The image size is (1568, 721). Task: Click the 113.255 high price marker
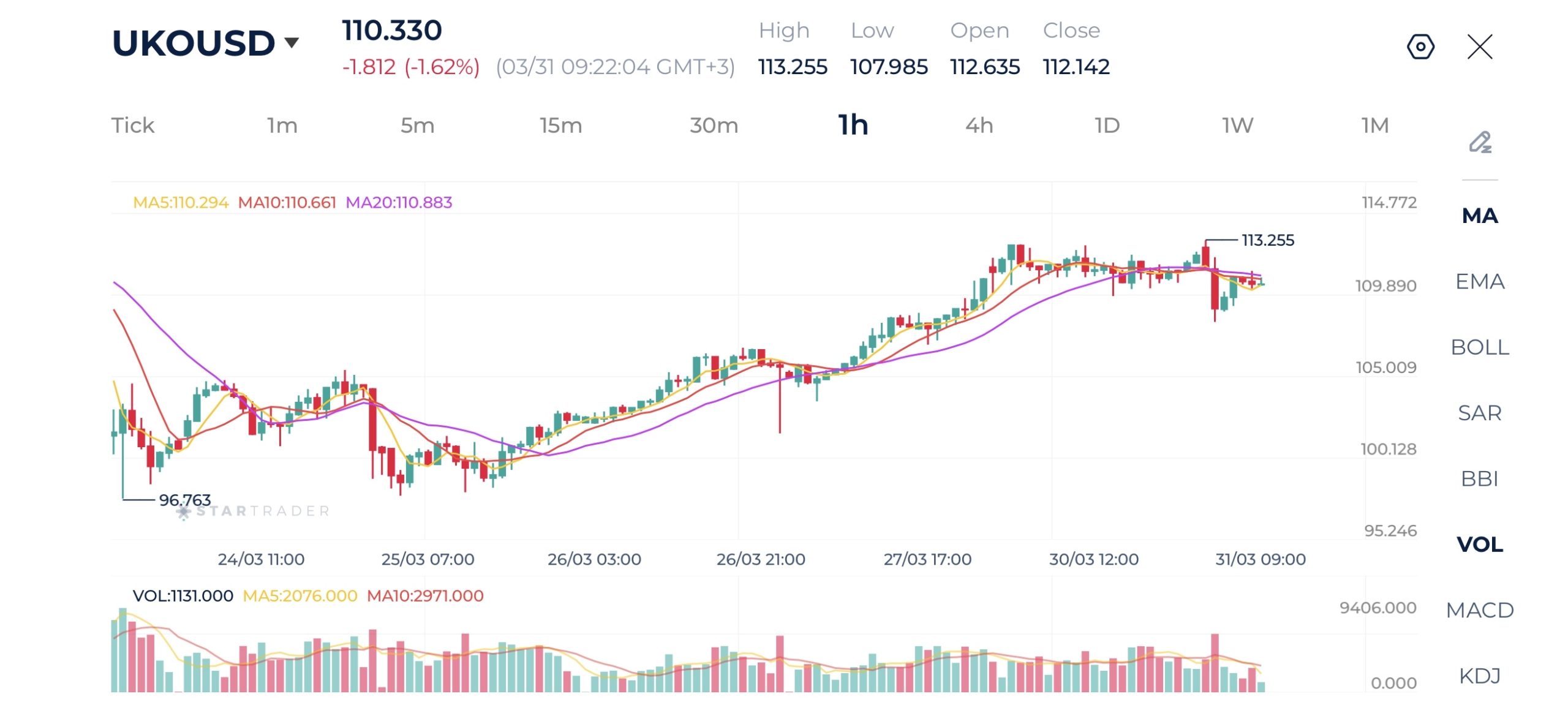point(1267,240)
